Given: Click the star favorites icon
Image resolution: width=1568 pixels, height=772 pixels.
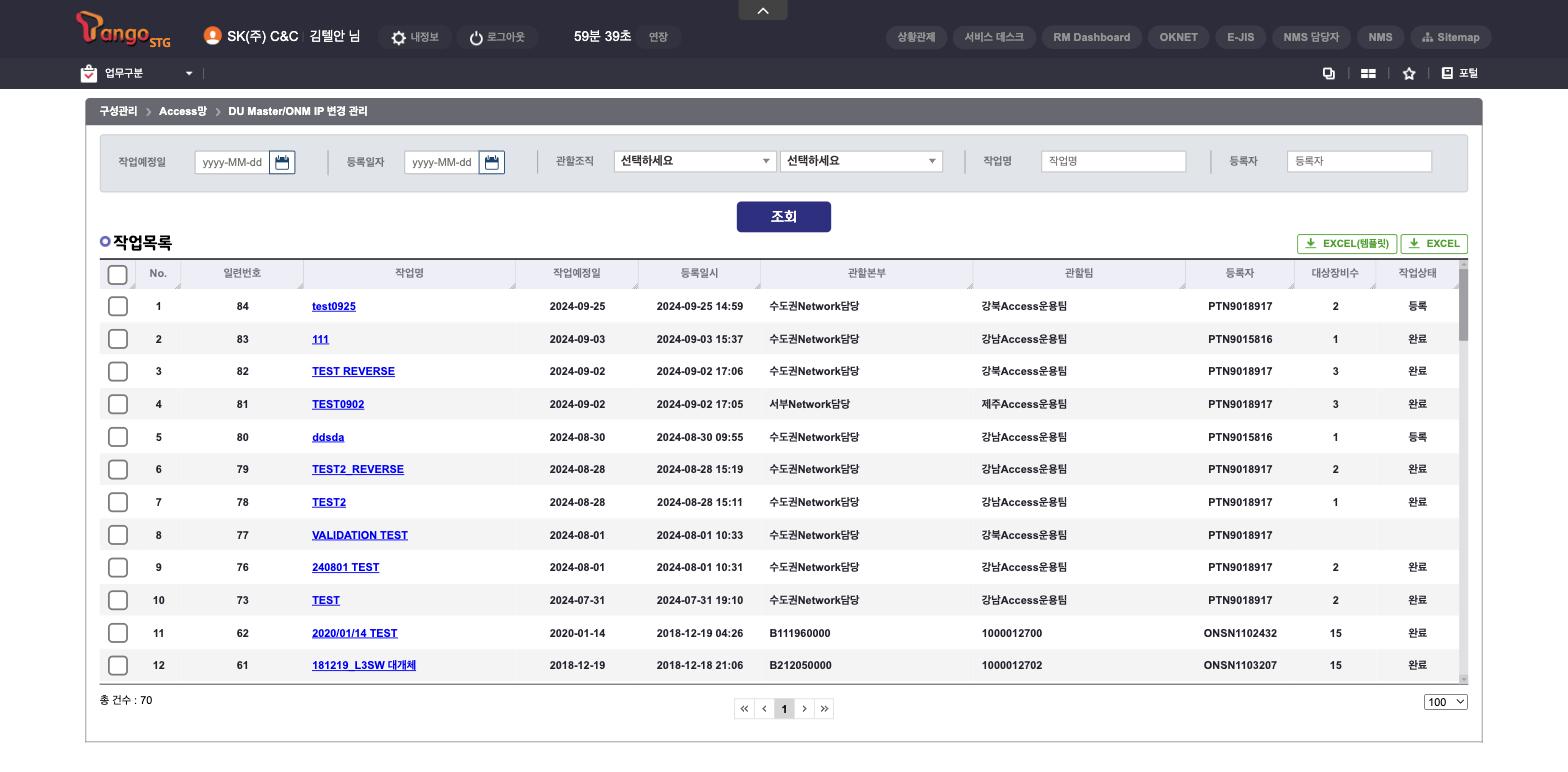Looking at the screenshot, I should point(1409,73).
